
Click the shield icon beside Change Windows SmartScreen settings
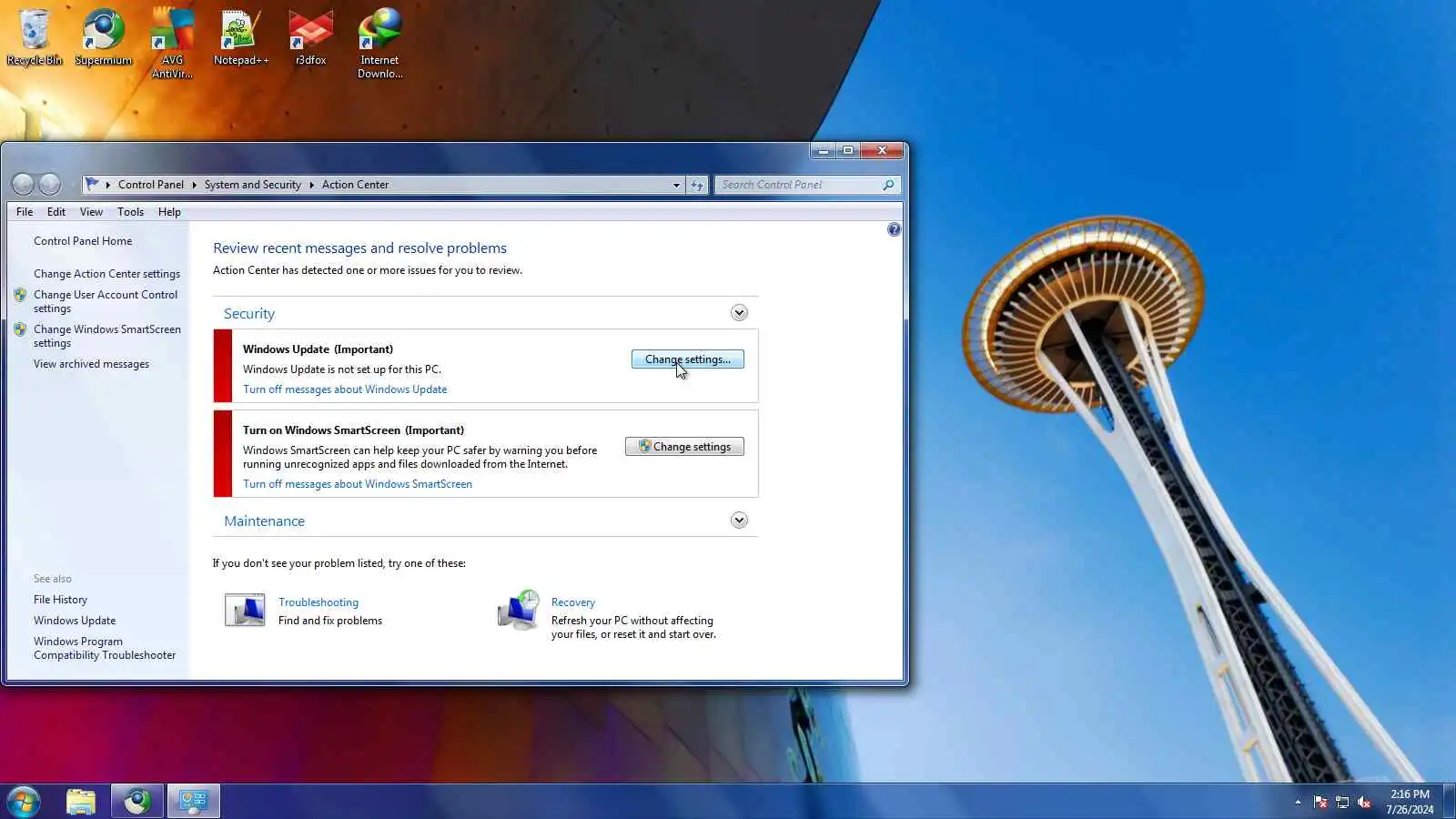[20, 329]
